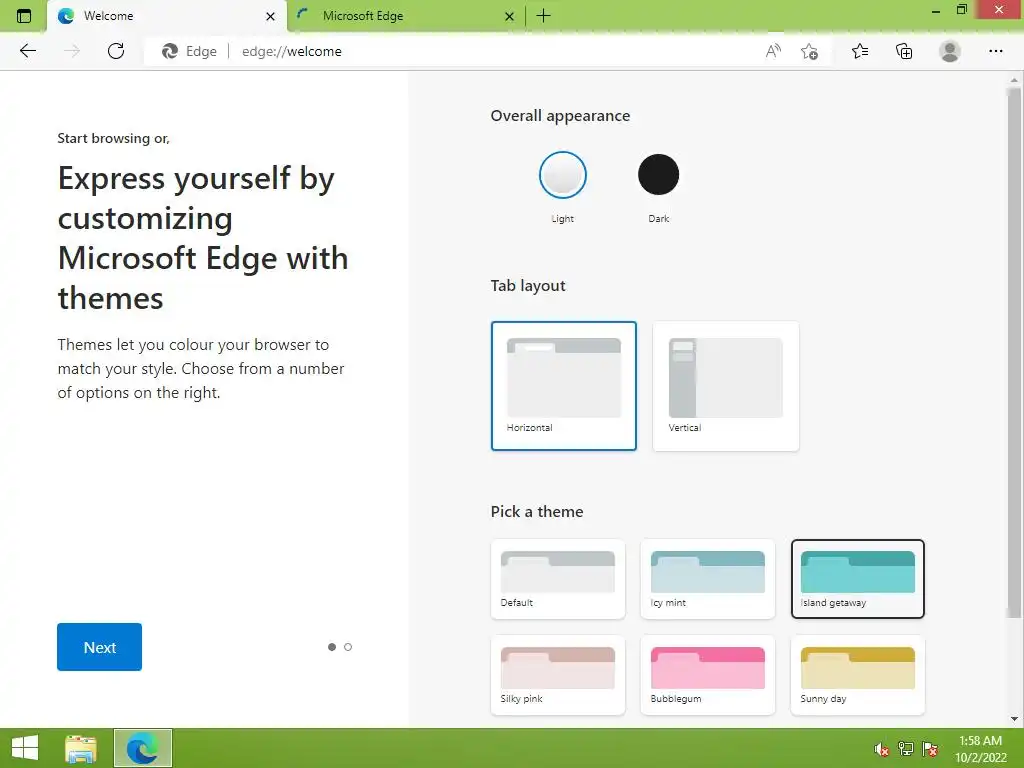Open Settings and more ellipsis menu

pos(995,51)
